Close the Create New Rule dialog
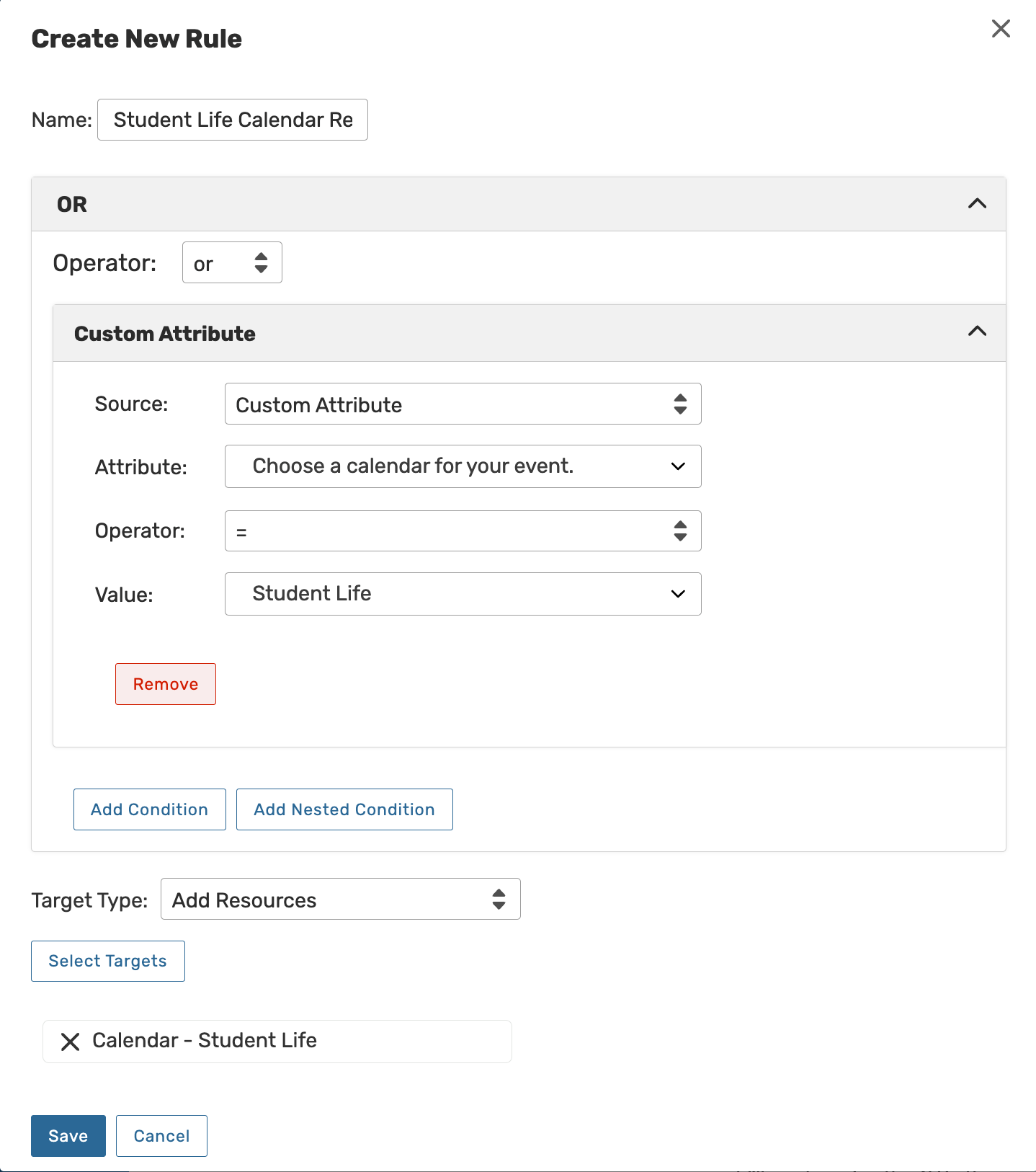 pyautogui.click(x=1001, y=29)
